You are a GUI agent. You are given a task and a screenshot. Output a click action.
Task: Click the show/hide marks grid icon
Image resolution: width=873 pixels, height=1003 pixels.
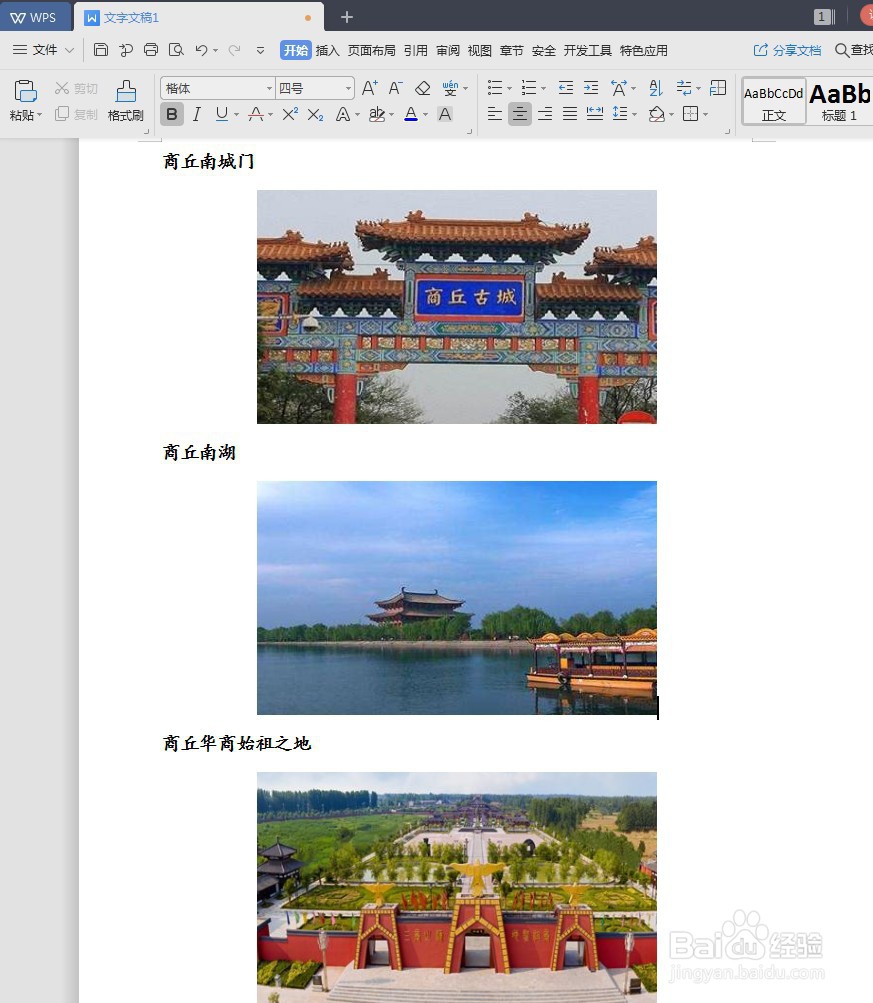(x=718, y=88)
